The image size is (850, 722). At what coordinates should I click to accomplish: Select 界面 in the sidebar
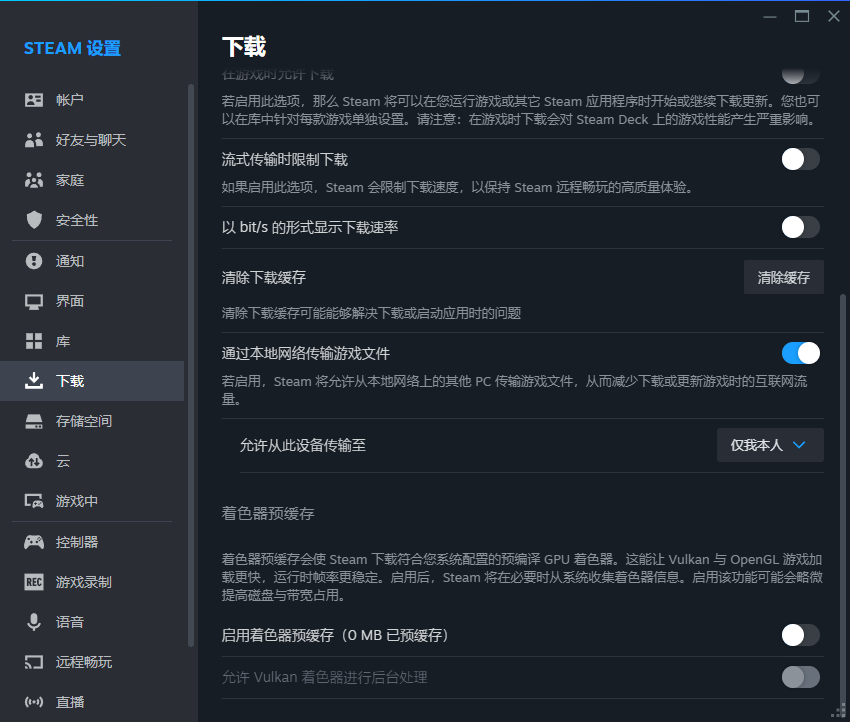point(92,301)
